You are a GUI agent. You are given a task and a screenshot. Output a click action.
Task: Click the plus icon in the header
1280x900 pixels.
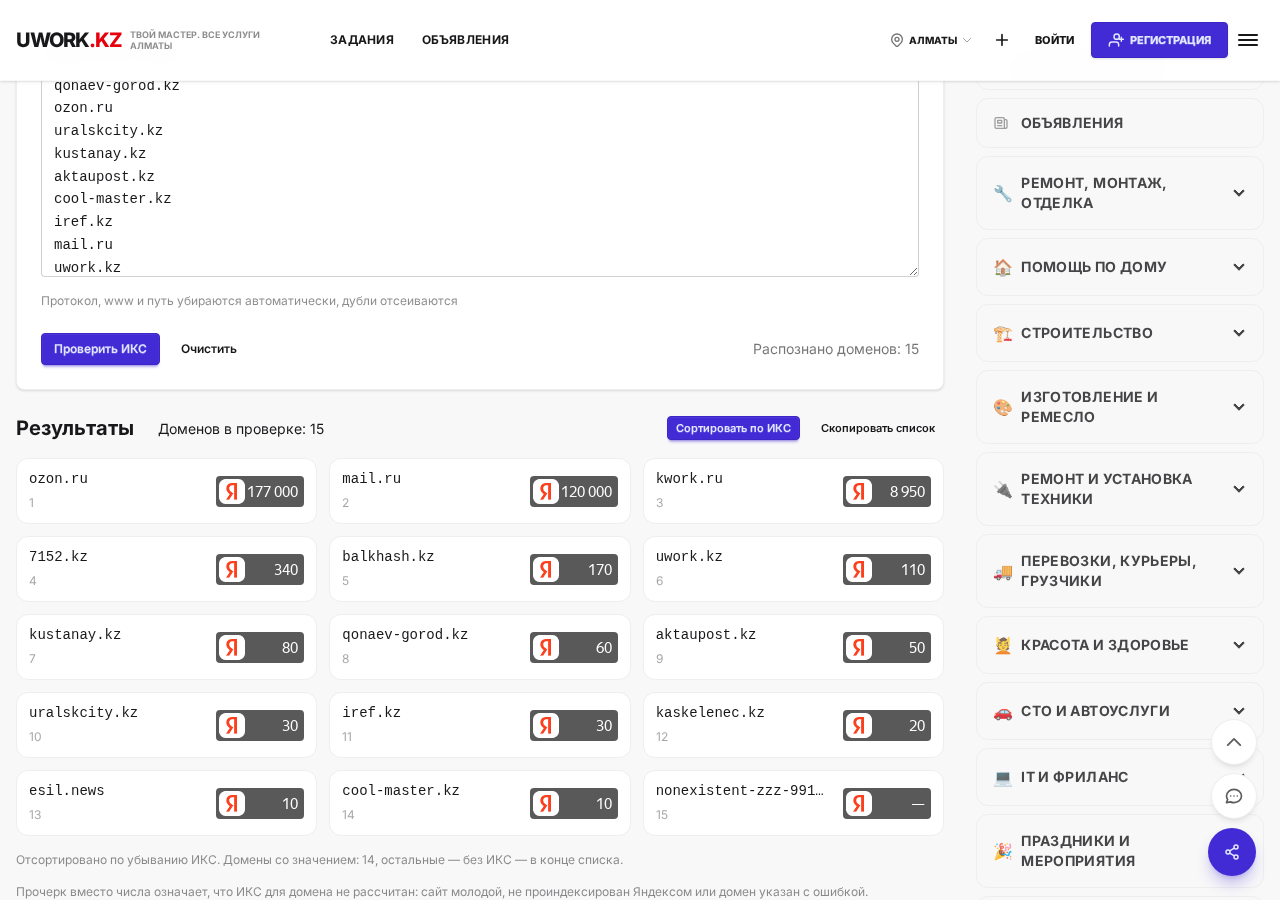(1002, 40)
